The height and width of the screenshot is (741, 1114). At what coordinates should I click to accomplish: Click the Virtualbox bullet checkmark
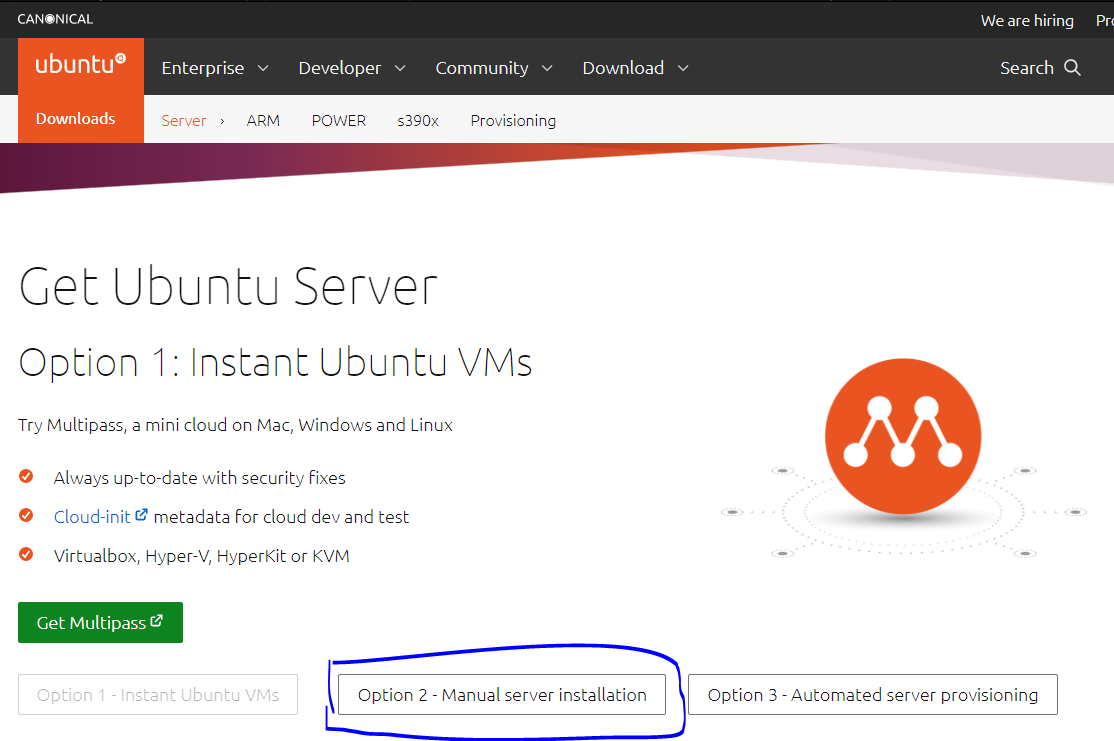(26, 554)
